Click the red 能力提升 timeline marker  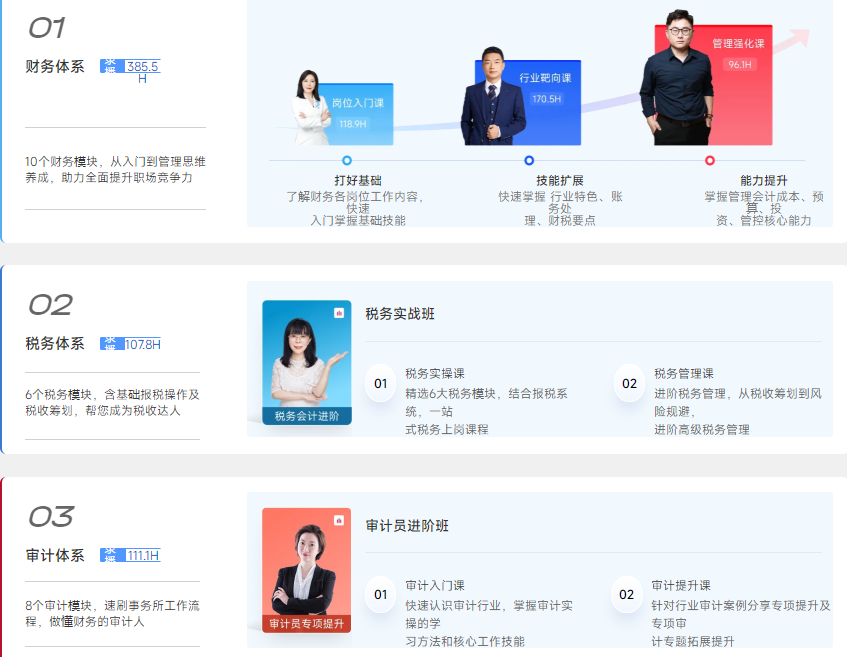pos(710,160)
